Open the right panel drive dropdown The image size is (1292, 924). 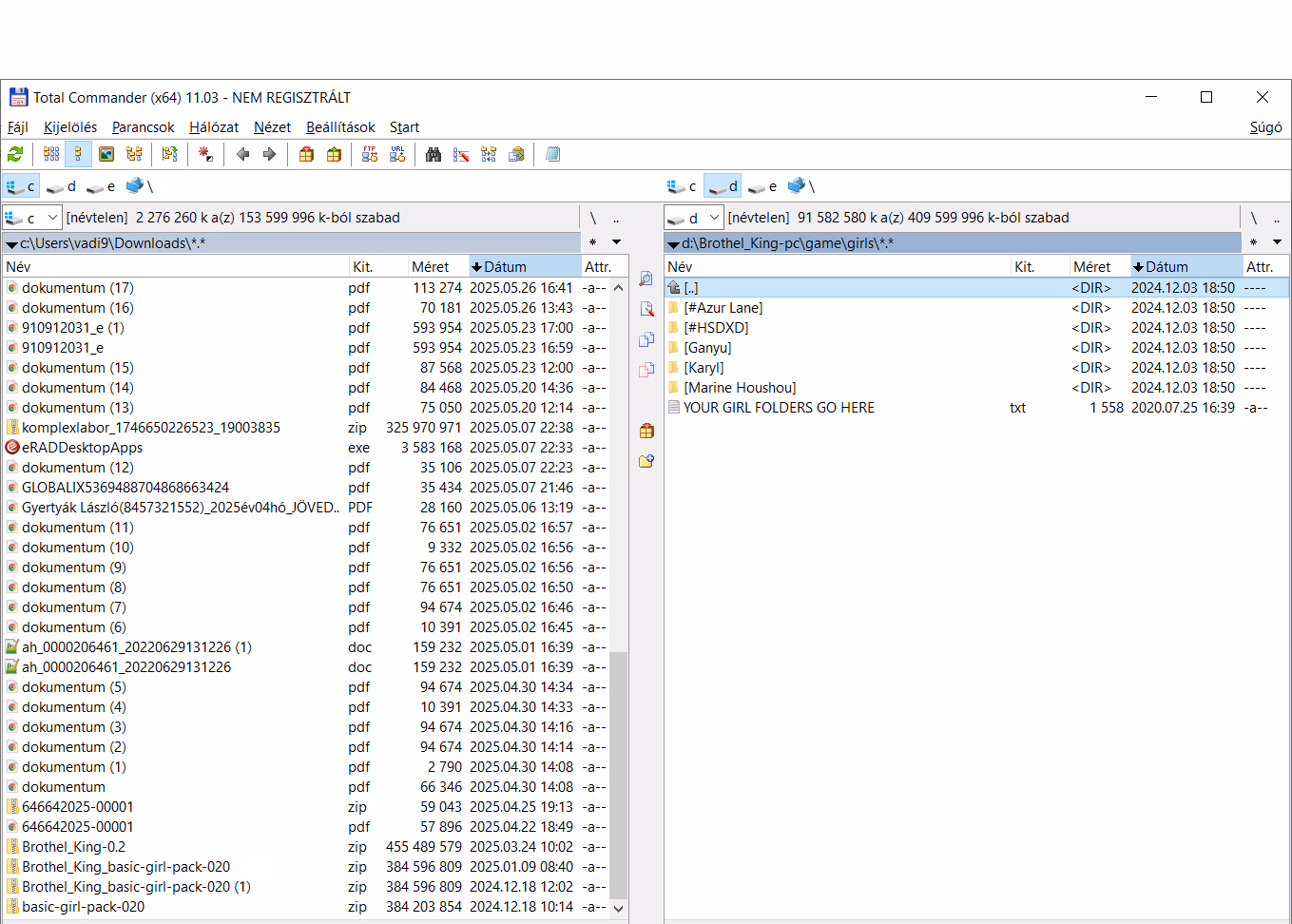click(x=714, y=218)
